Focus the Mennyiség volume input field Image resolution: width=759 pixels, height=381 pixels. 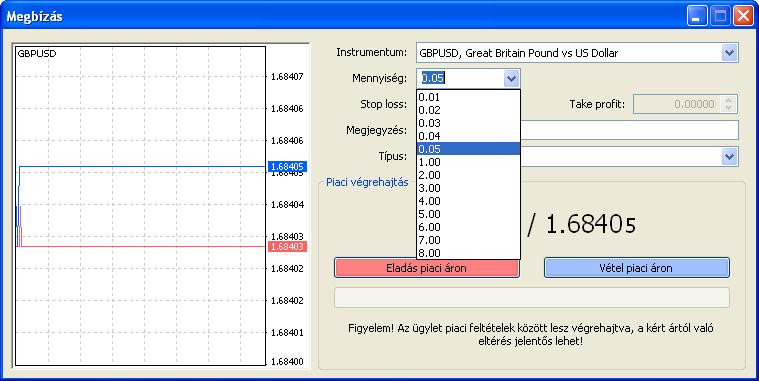(460, 78)
